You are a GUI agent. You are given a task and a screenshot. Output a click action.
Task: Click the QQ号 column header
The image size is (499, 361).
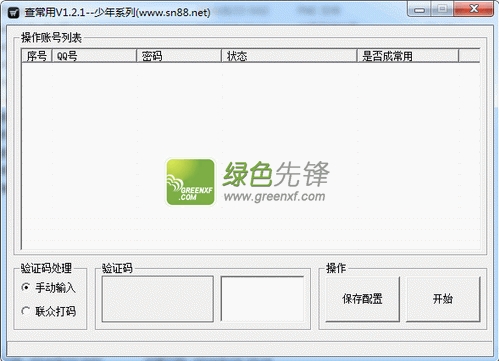click(95, 56)
